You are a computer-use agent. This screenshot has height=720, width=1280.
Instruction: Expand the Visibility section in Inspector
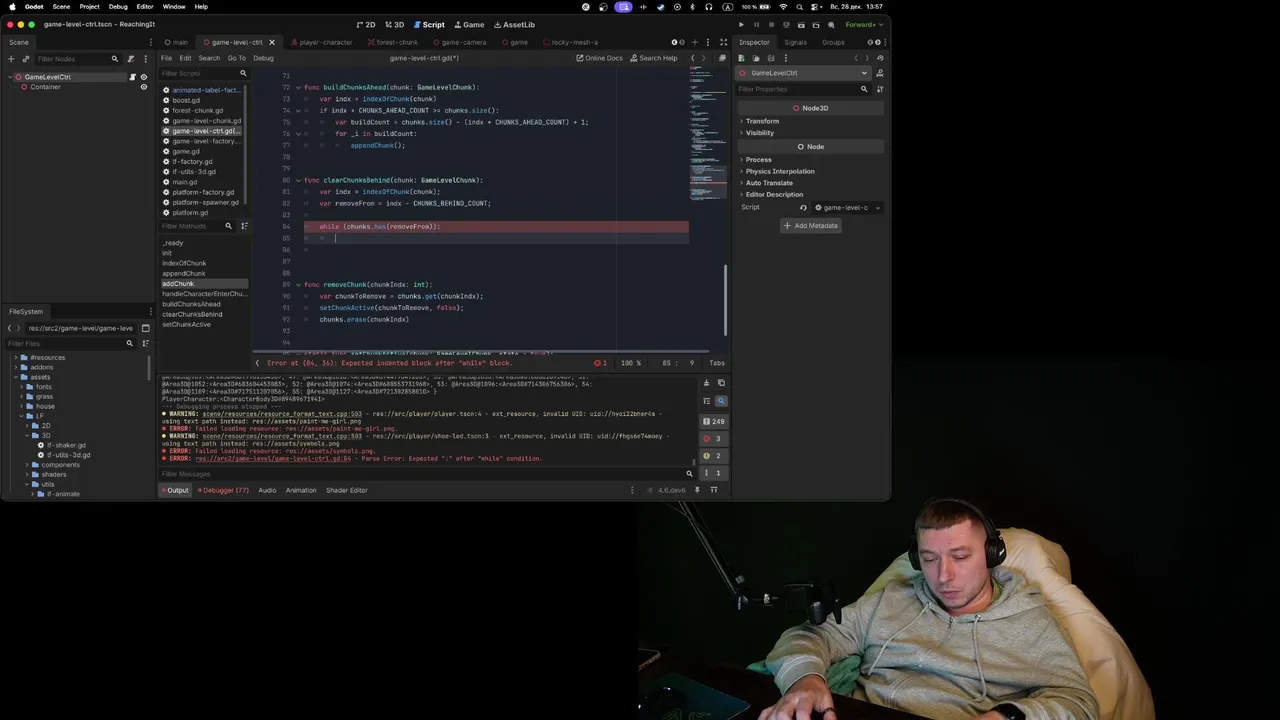click(x=759, y=133)
